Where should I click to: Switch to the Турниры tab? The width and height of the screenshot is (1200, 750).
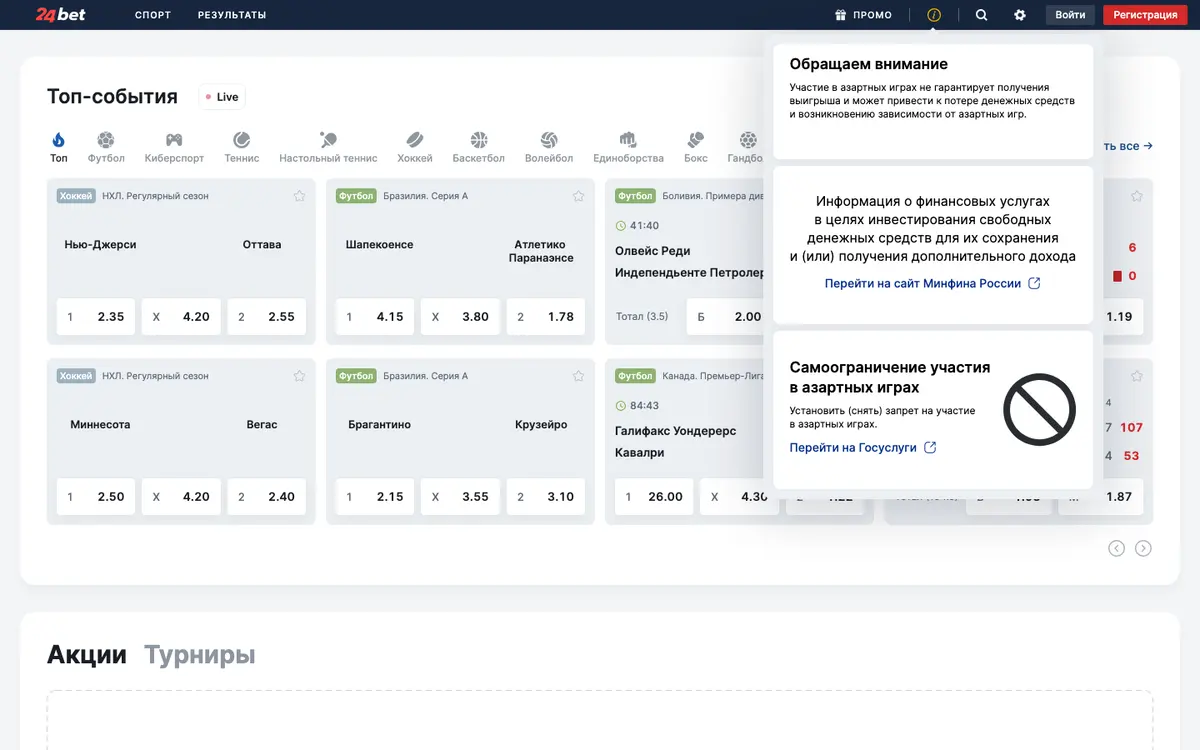click(200, 655)
